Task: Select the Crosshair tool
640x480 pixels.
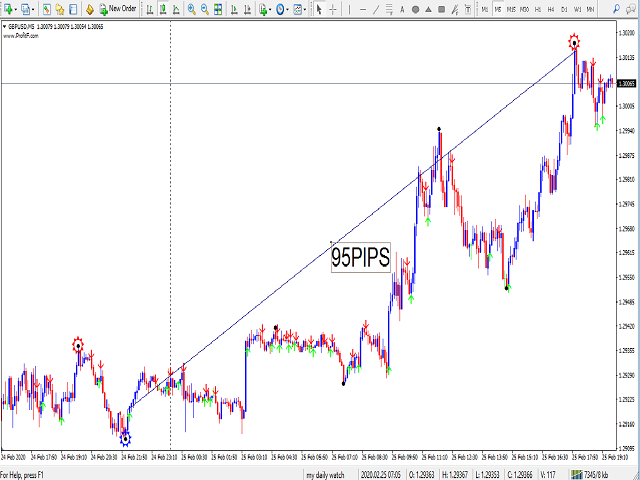Action: point(333,9)
